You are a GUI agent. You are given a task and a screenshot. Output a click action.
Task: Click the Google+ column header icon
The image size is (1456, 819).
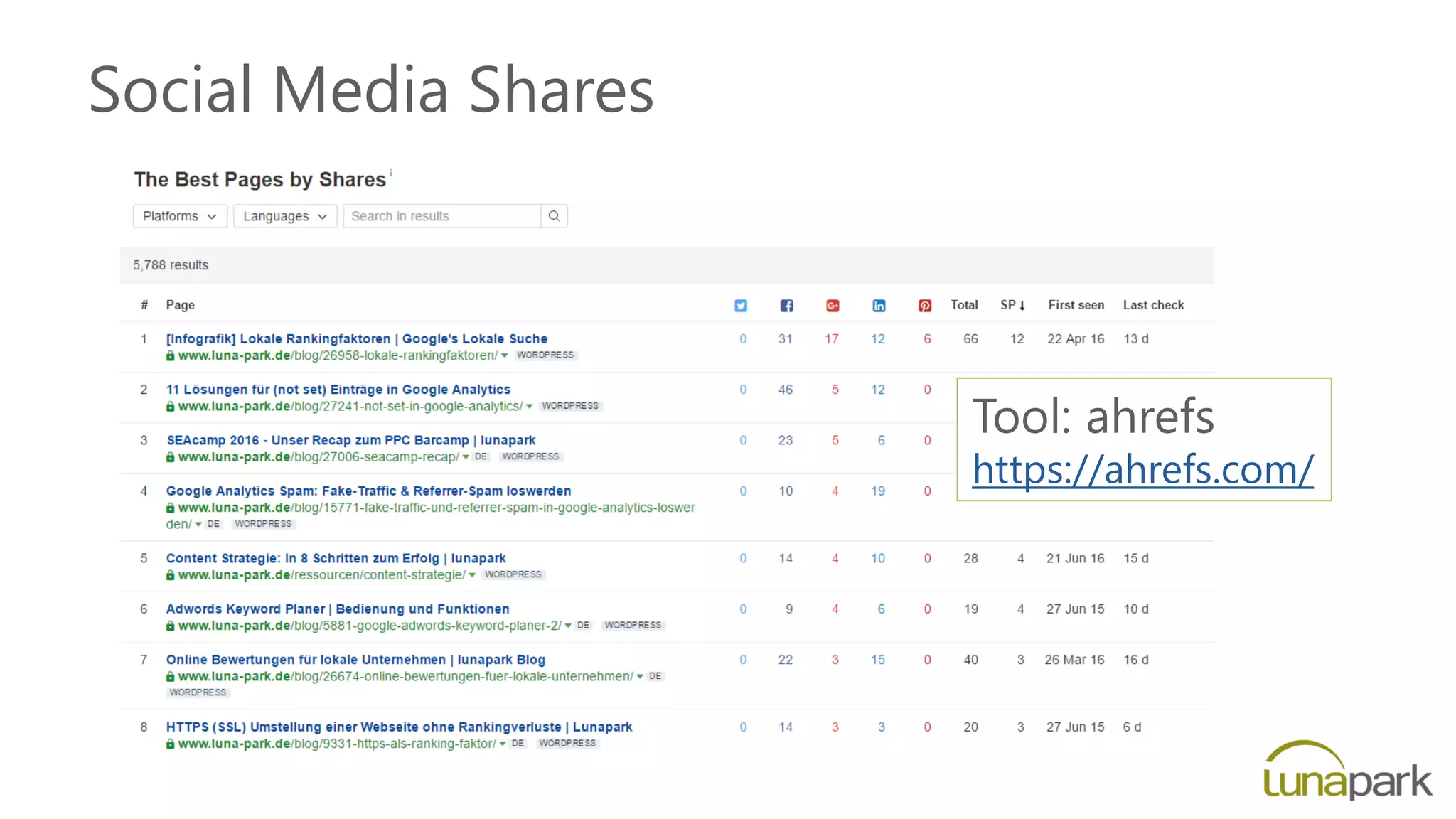[x=833, y=306]
